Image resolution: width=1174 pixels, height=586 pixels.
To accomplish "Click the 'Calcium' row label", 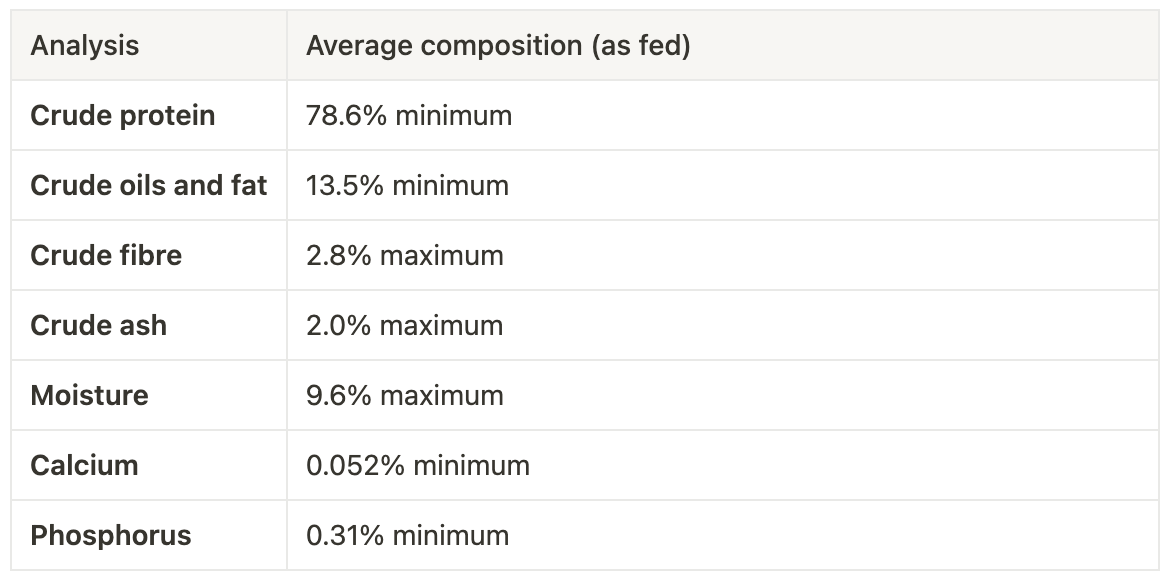I will (84, 466).
